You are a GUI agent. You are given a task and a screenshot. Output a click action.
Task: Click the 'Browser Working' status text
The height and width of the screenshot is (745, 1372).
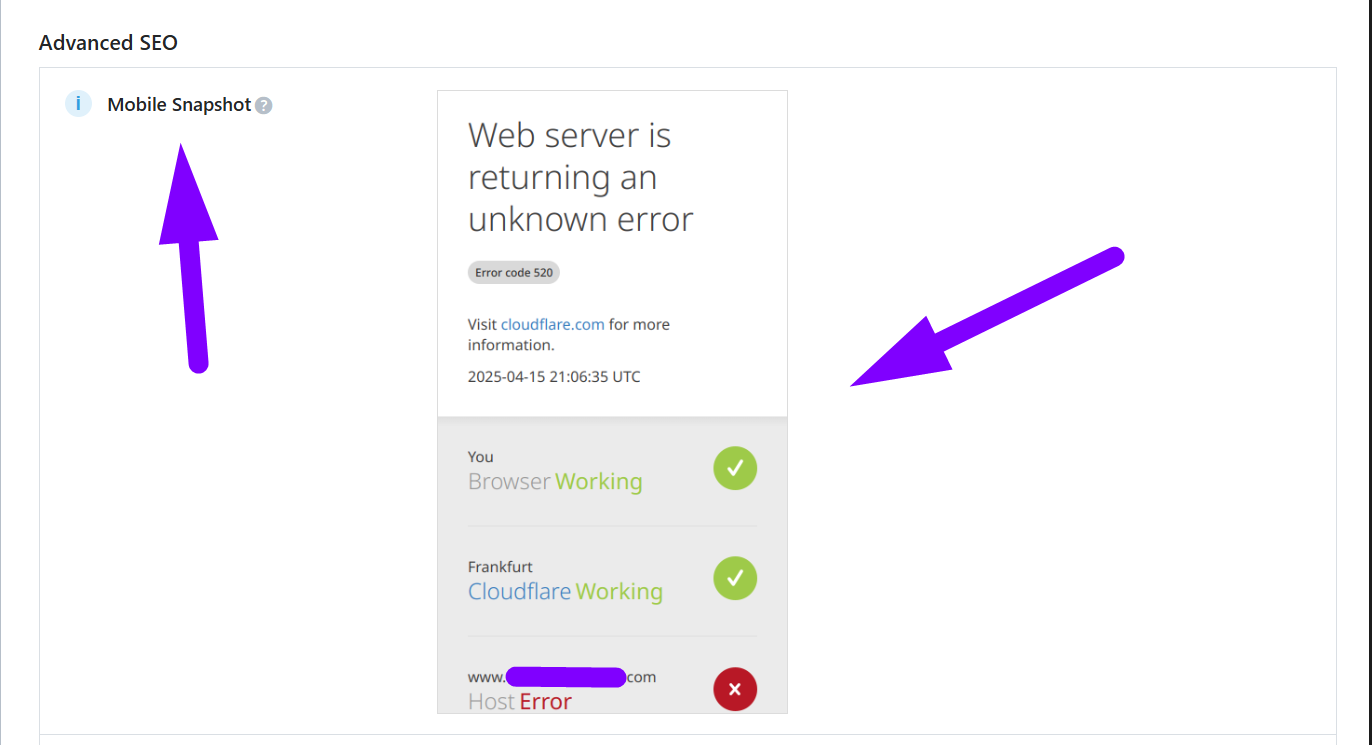click(x=555, y=481)
